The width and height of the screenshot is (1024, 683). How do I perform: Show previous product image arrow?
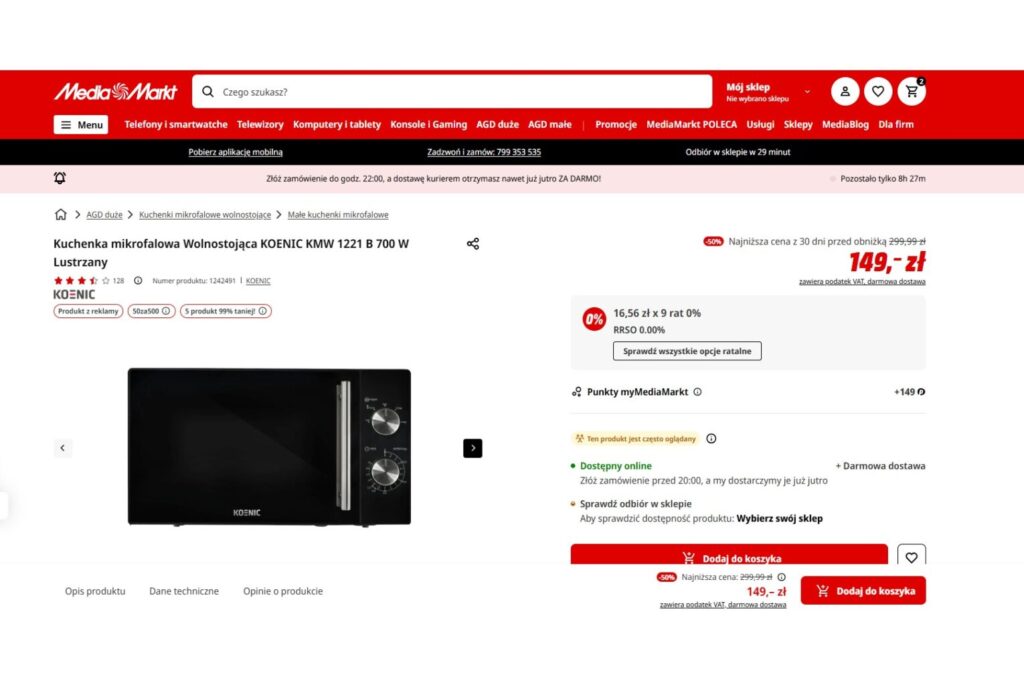tap(63, 448)
